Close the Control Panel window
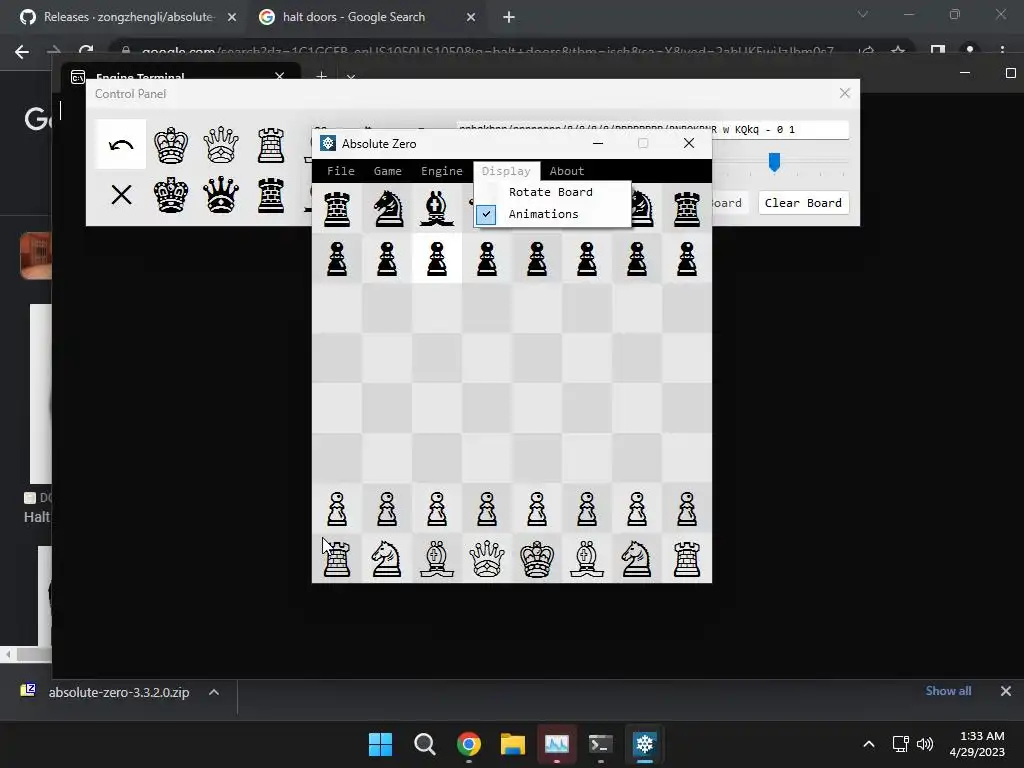Viewport: 1024px width, 768px height. tap(844, 93)
